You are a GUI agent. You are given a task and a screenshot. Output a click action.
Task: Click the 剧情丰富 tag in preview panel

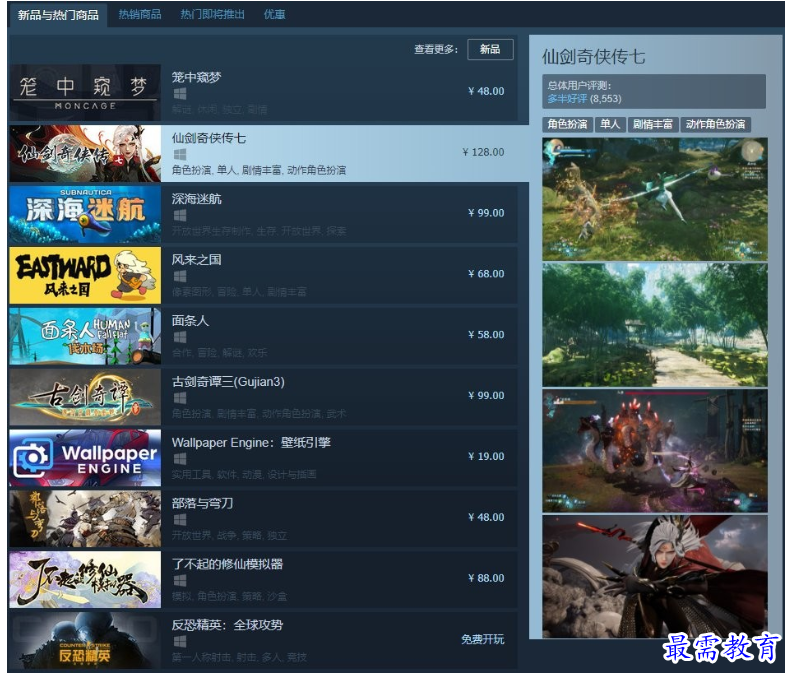point(653,124)
